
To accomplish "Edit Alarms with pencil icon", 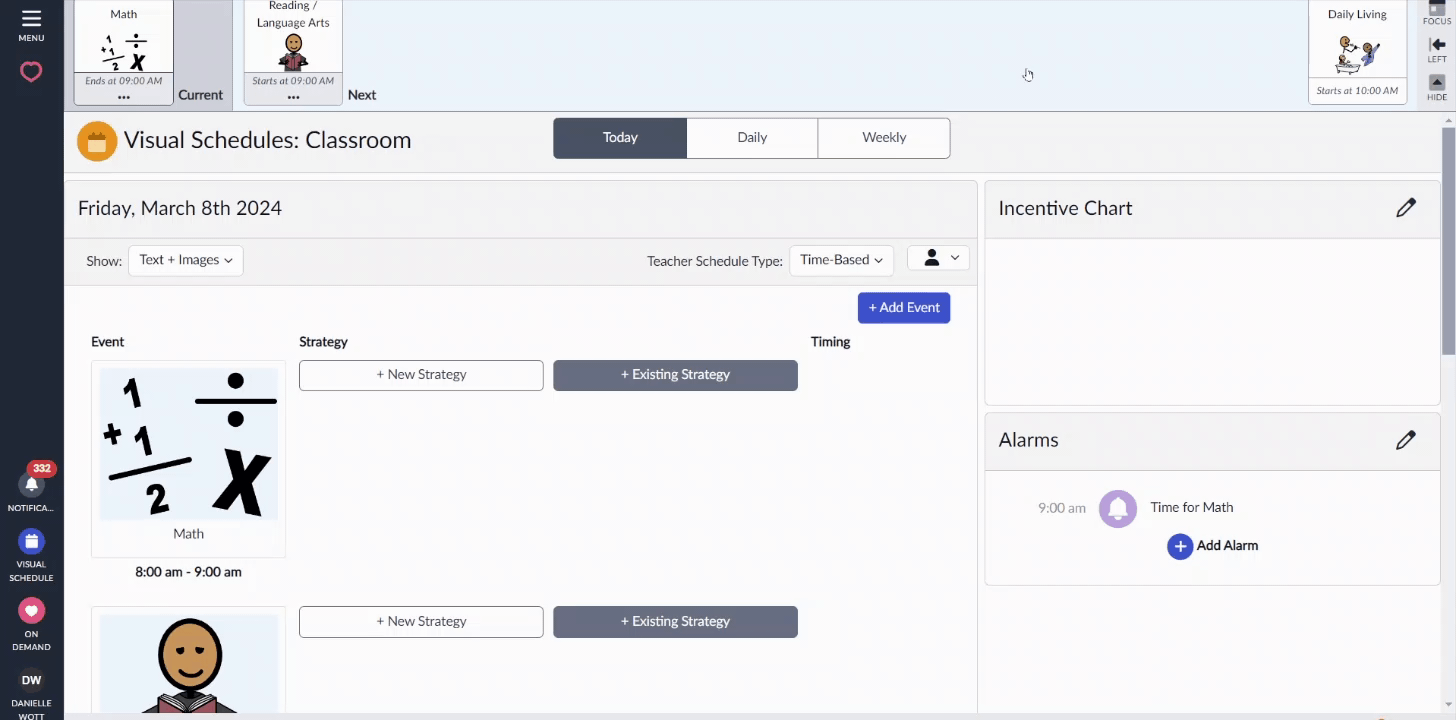I will coord(1406,440).
